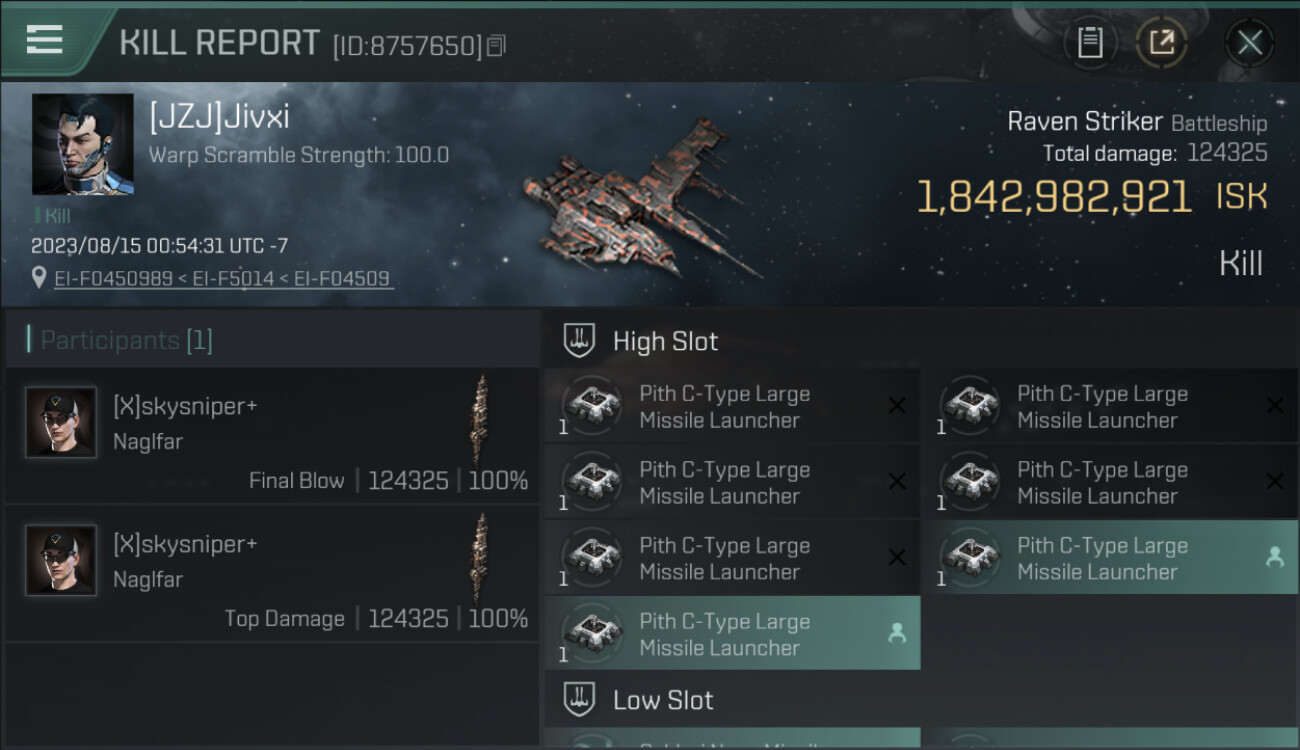Close the kill report window

pos(1249,43)
